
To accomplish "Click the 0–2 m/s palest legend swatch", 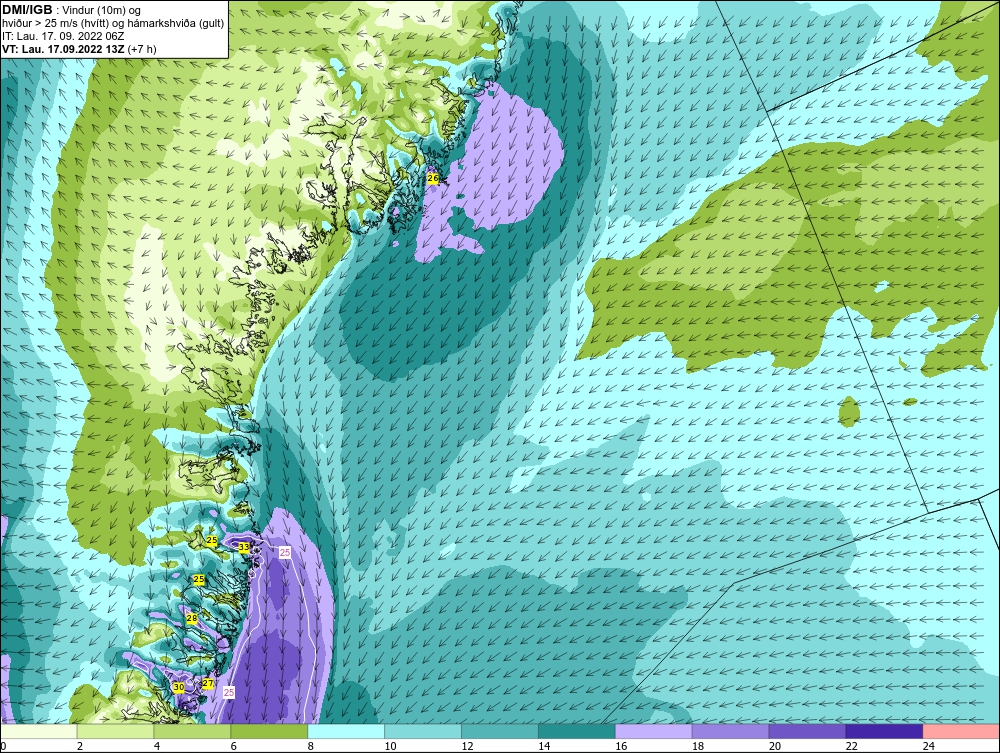I will tap(39, 731).
